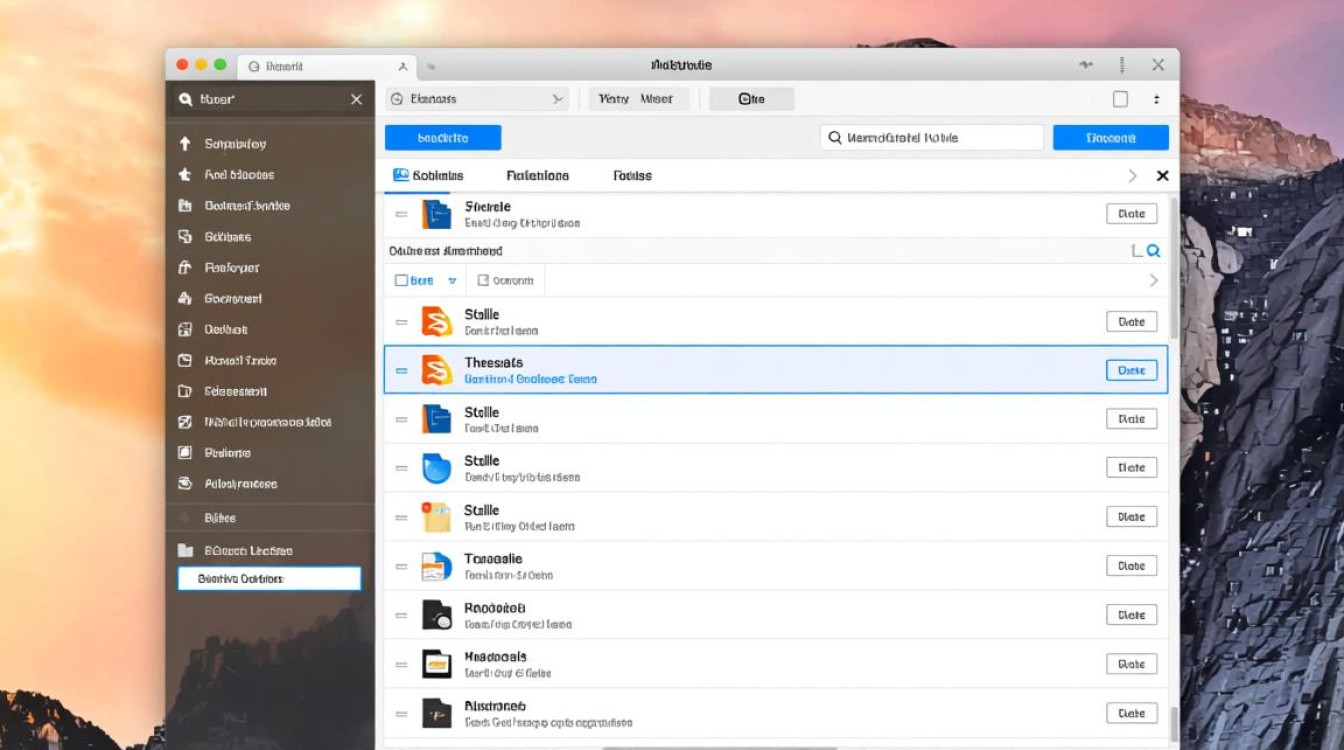Tick the blue checkbox in the filter row
The image size is (1344, 750).
401,281
